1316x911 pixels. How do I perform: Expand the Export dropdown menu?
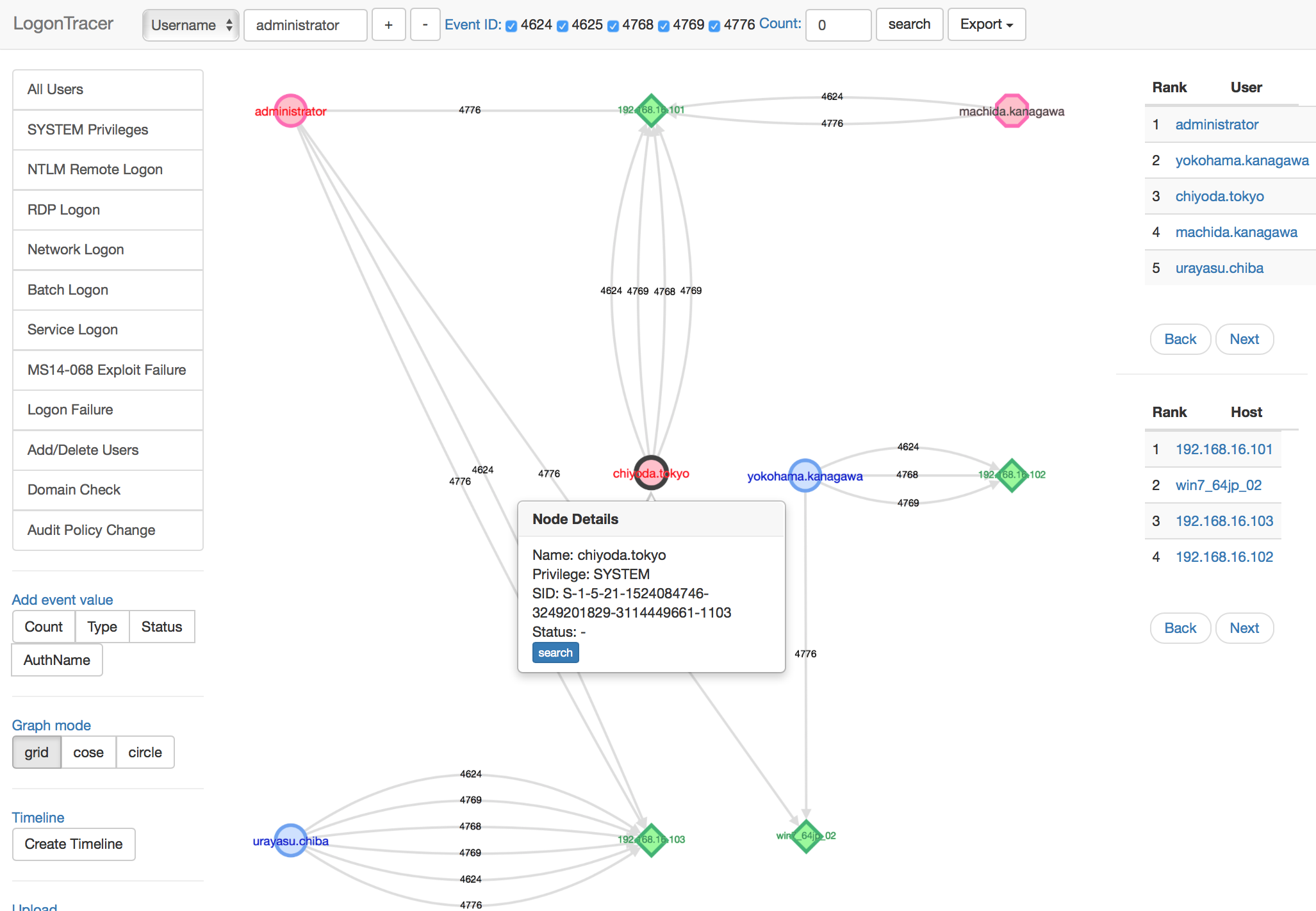tap(986, 24)
